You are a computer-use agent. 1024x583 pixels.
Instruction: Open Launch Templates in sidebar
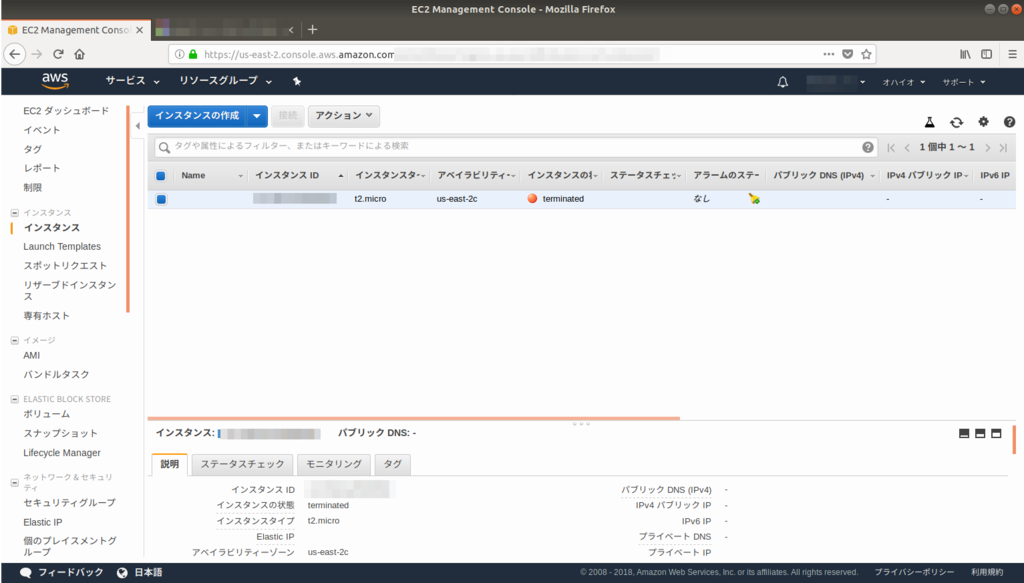(62, 247)
